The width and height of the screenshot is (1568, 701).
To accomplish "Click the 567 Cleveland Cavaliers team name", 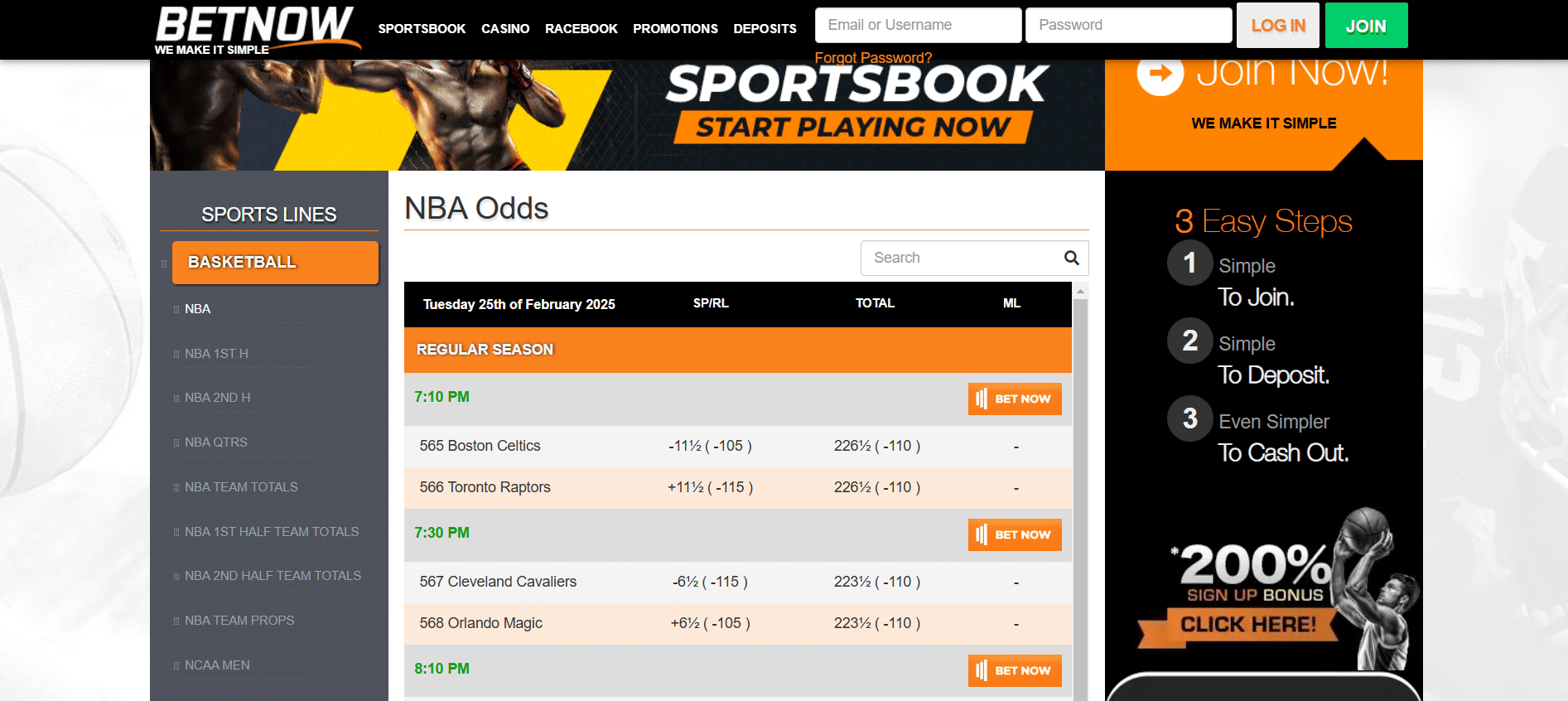I will tap(498, 582).
